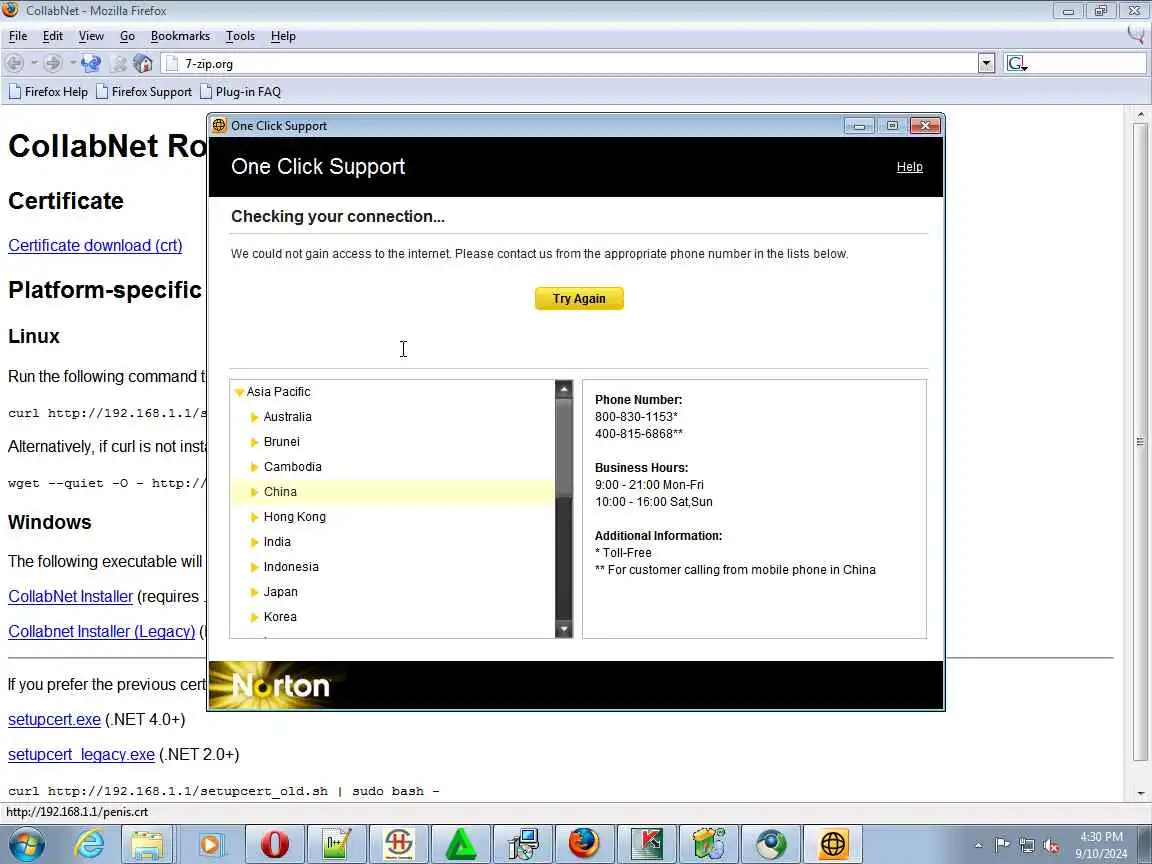The width and height of the screenshot is (1152, 864).
Task: Expand the Hong Kong arrow in country list
Action: [254, 517]
